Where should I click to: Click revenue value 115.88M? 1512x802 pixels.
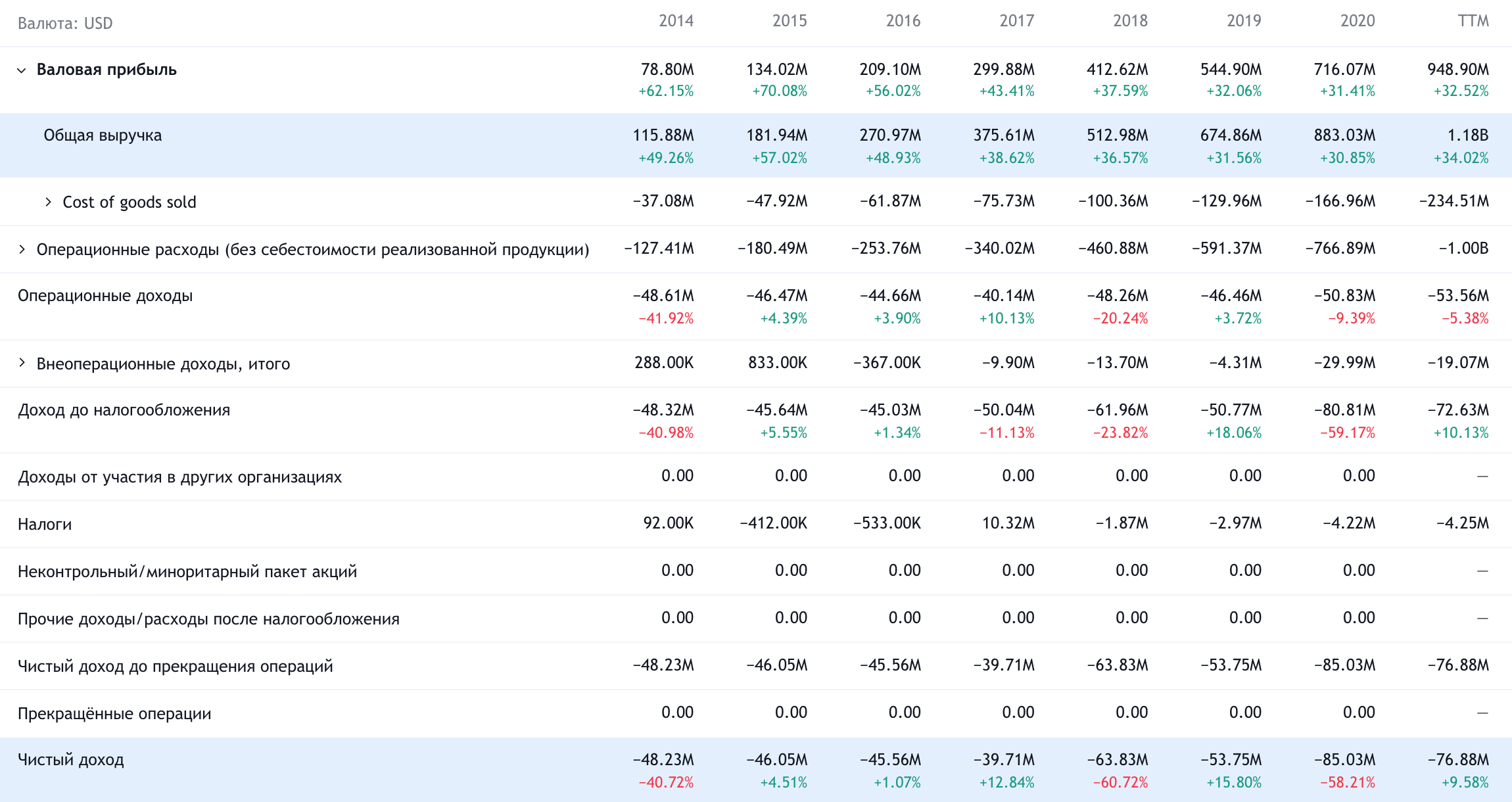coord(663,135)
